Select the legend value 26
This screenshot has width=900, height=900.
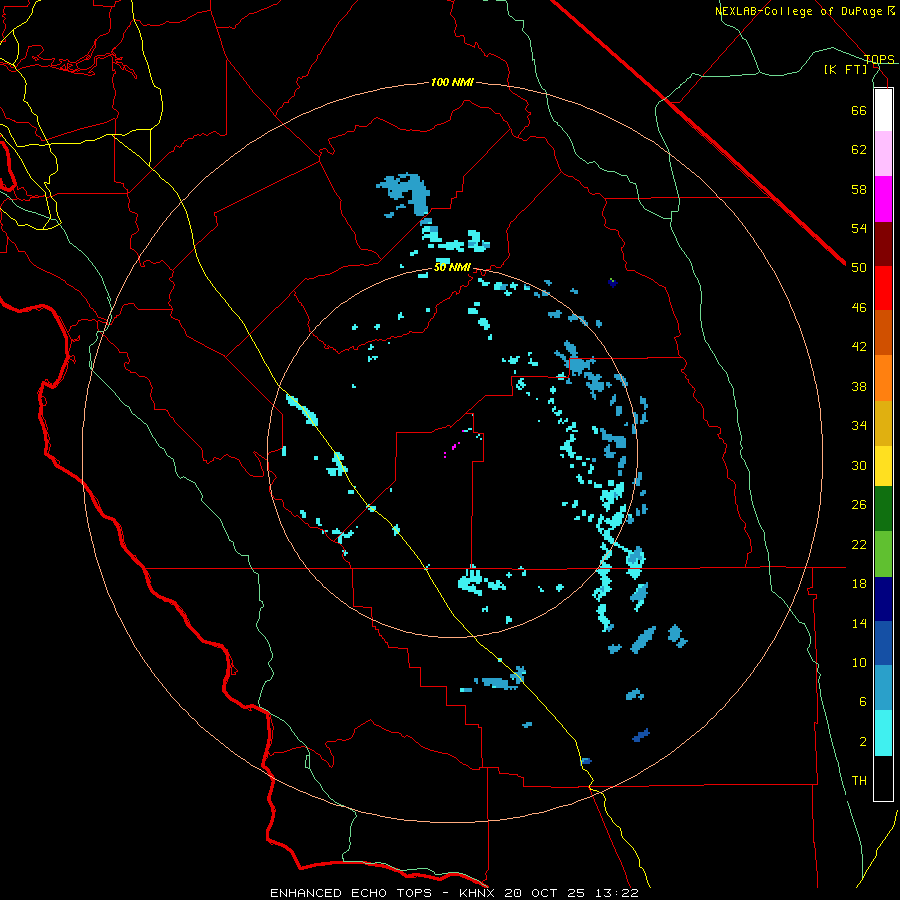[859, 505]
